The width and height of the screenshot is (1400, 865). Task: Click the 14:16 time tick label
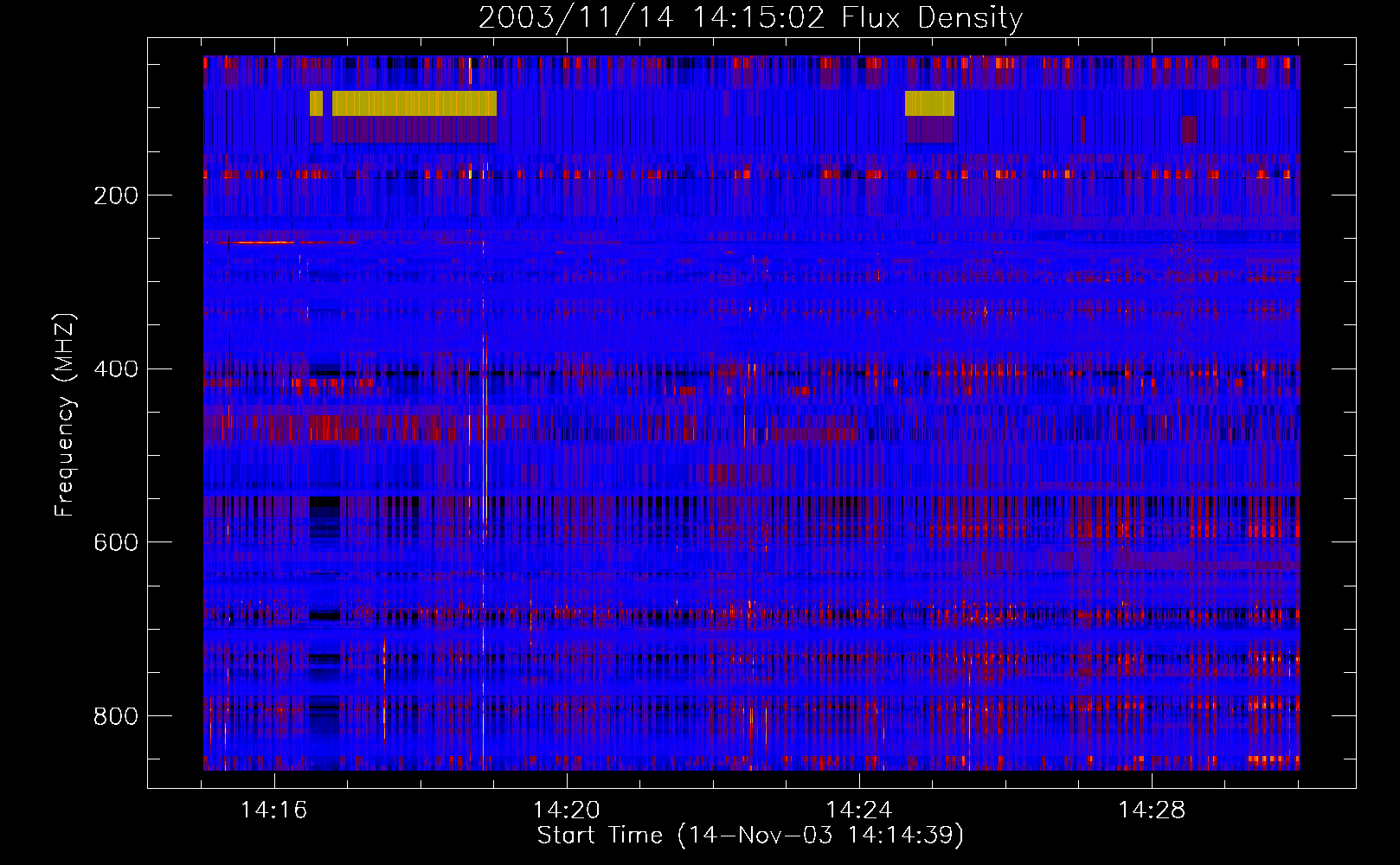pos(273,811)
